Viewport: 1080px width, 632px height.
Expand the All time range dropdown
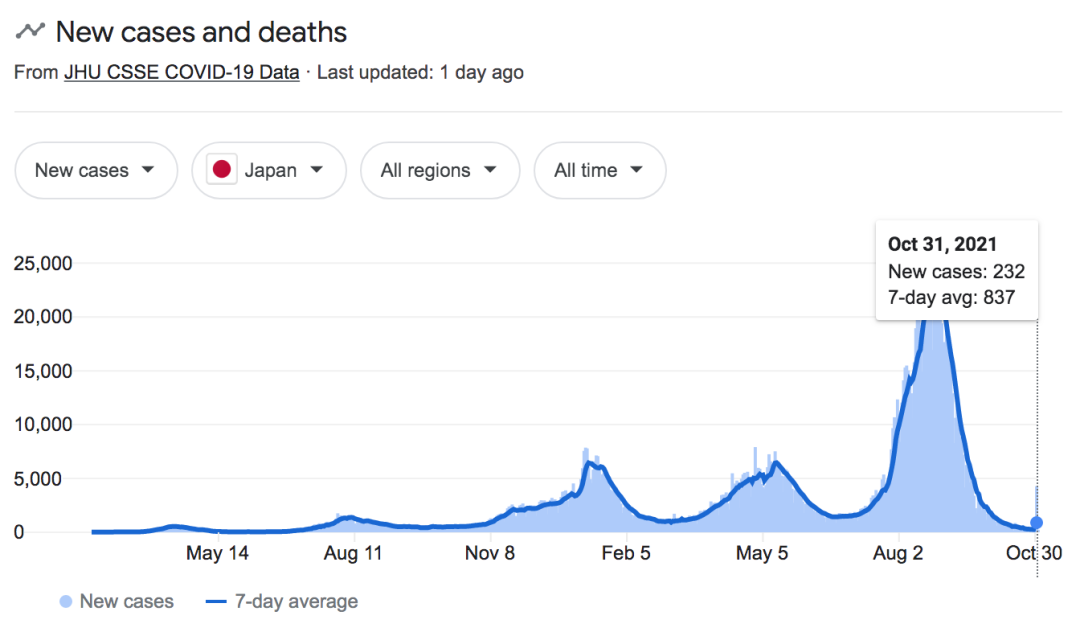599,170
